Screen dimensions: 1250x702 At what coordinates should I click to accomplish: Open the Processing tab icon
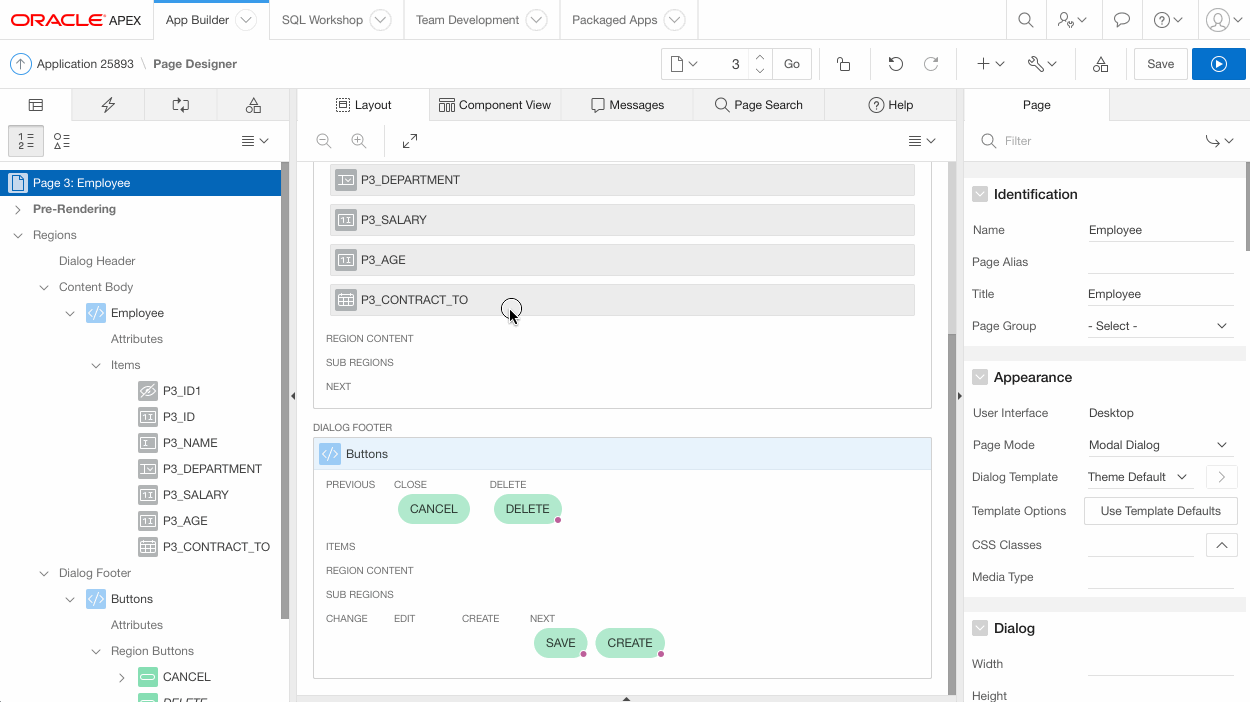click(x=181, y=105)
